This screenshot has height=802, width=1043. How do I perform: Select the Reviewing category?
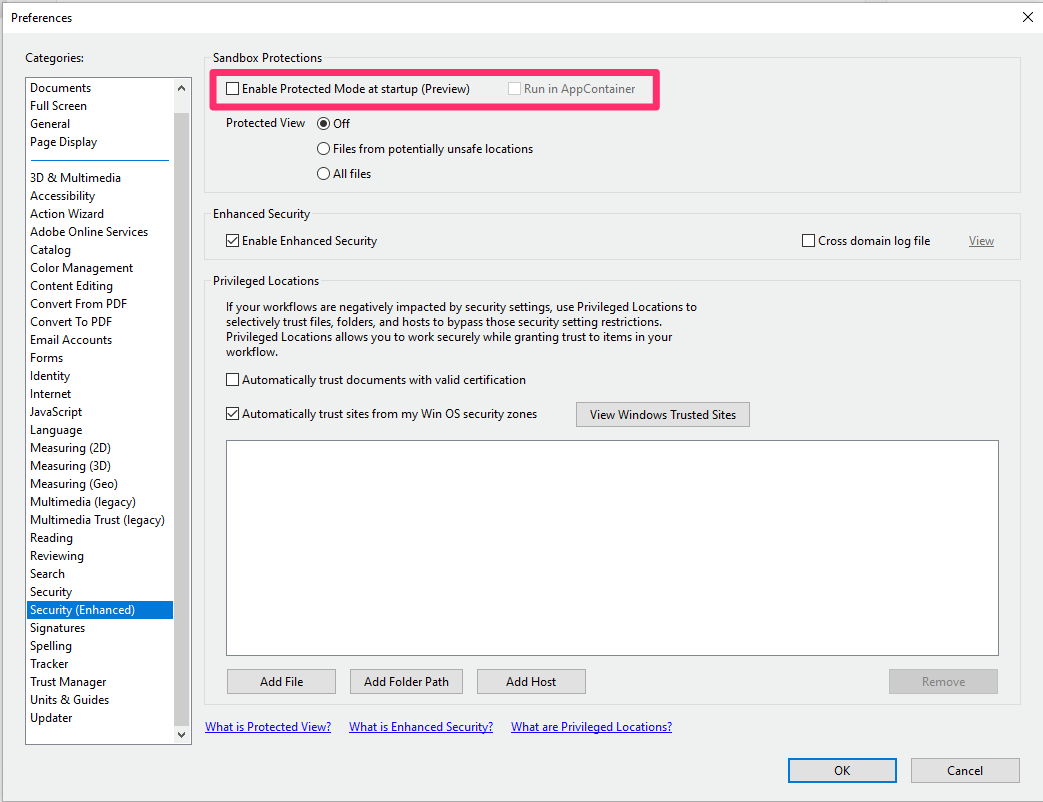coord(100,555)
